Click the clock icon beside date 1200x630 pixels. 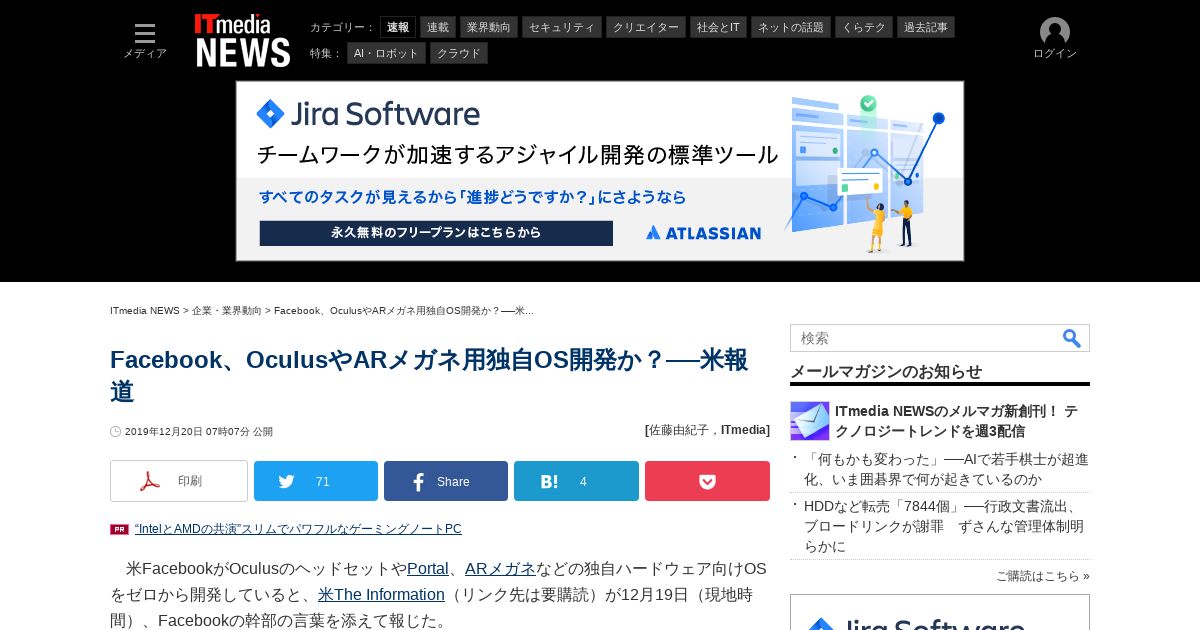[x=116, y=432]
